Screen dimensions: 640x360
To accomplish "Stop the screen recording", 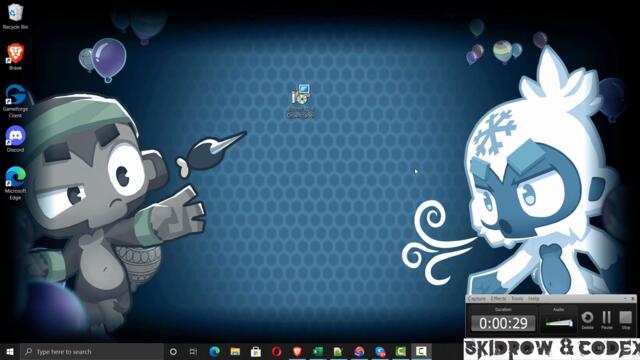I will click(625, 320).
